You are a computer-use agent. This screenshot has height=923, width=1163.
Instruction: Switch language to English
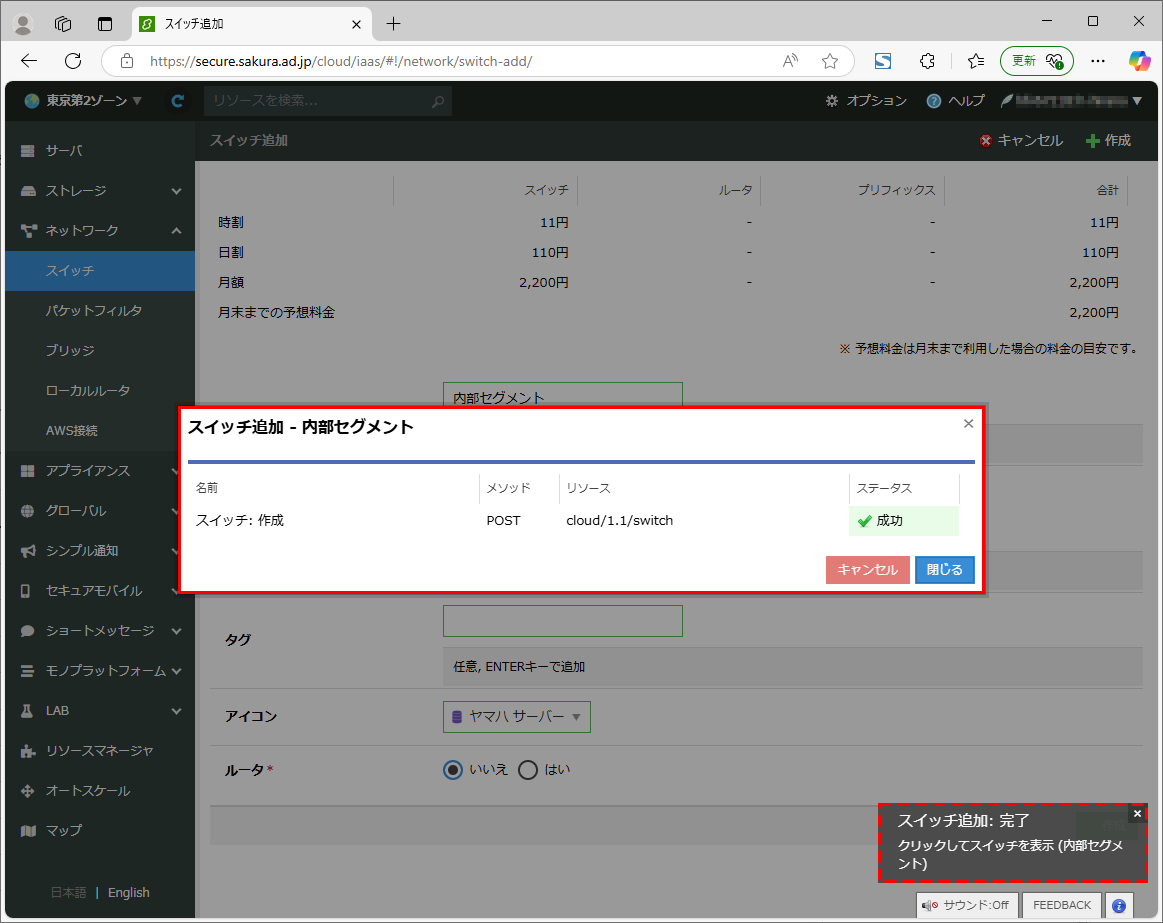128,893
